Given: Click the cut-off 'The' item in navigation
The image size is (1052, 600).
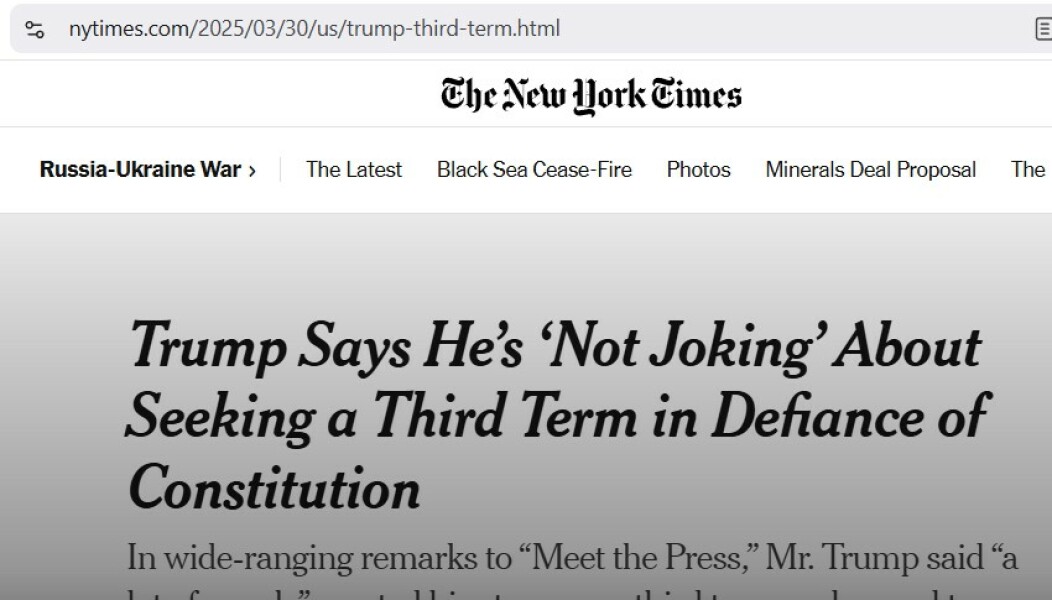Looking at the screenshot, I should (1028, 170).
